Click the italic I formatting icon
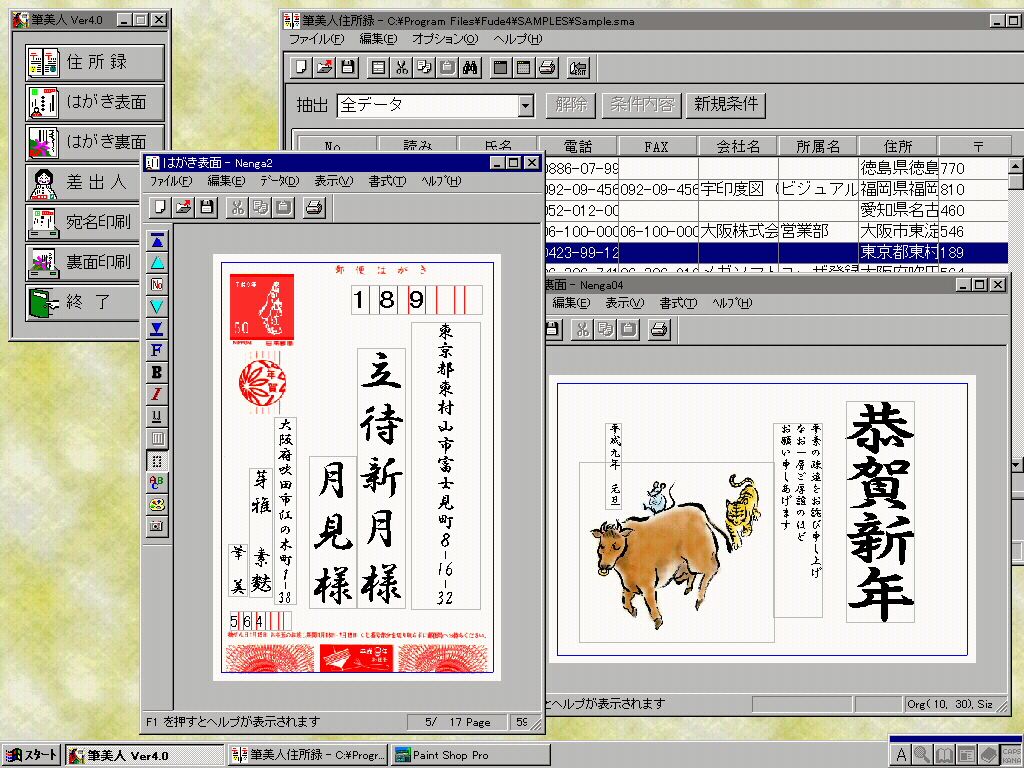This screenshot has height=768, width=1024. click(x=157, y=394)
